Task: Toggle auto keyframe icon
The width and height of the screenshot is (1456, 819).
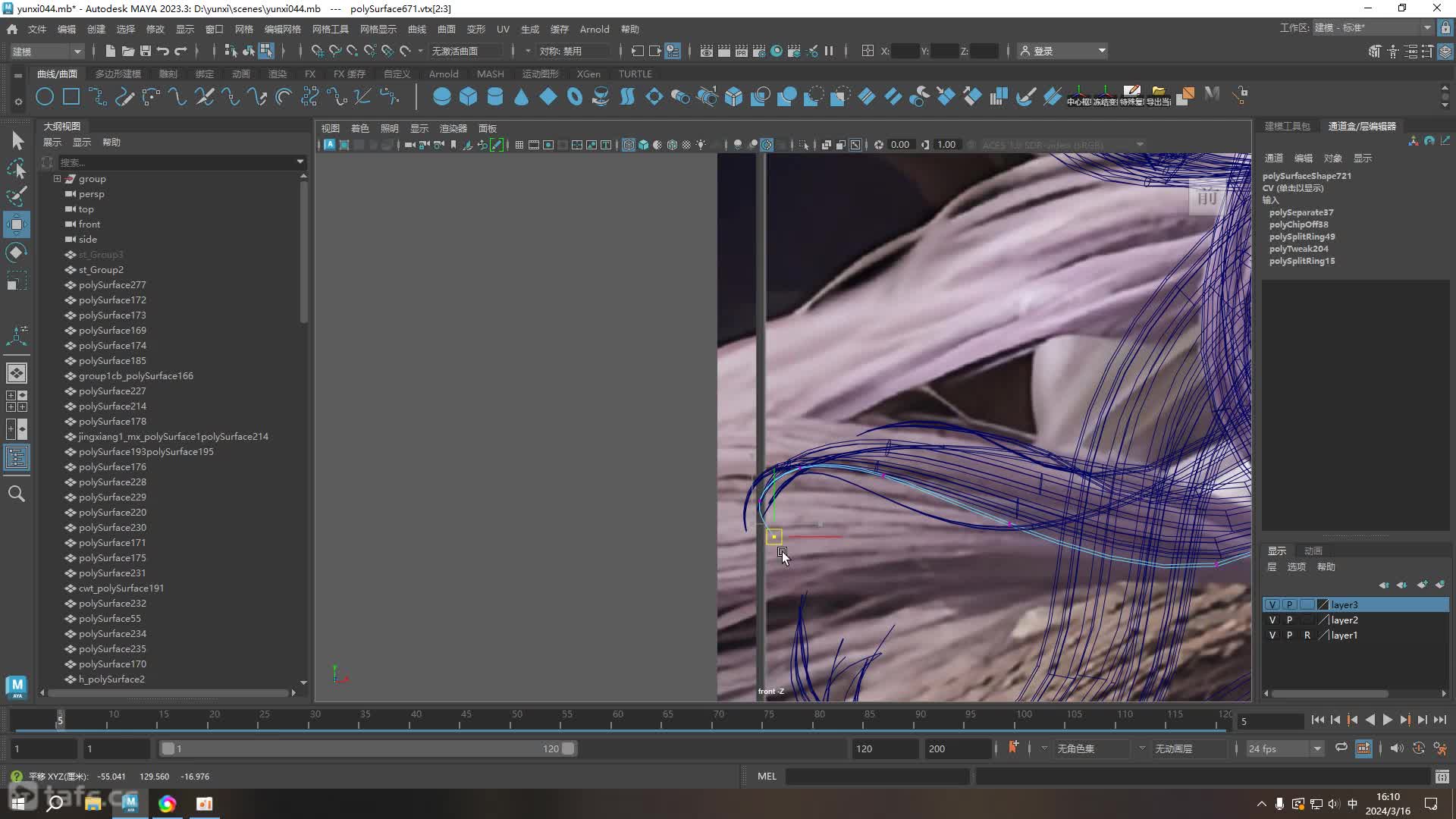Action: click(1419, 748)
